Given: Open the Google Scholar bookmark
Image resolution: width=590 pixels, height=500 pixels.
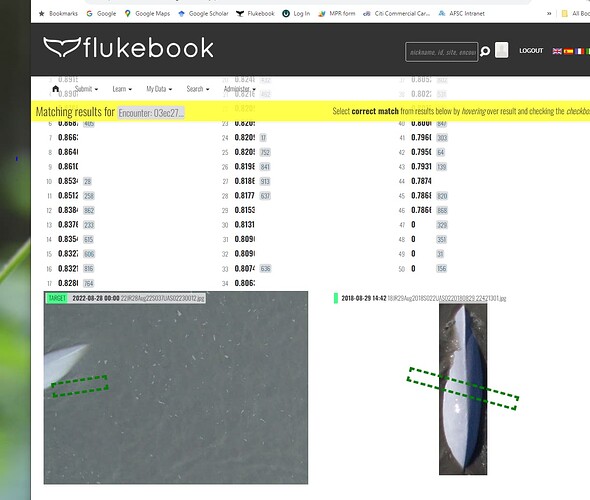Looking at the screenshot, I should [x=203, y=14].
